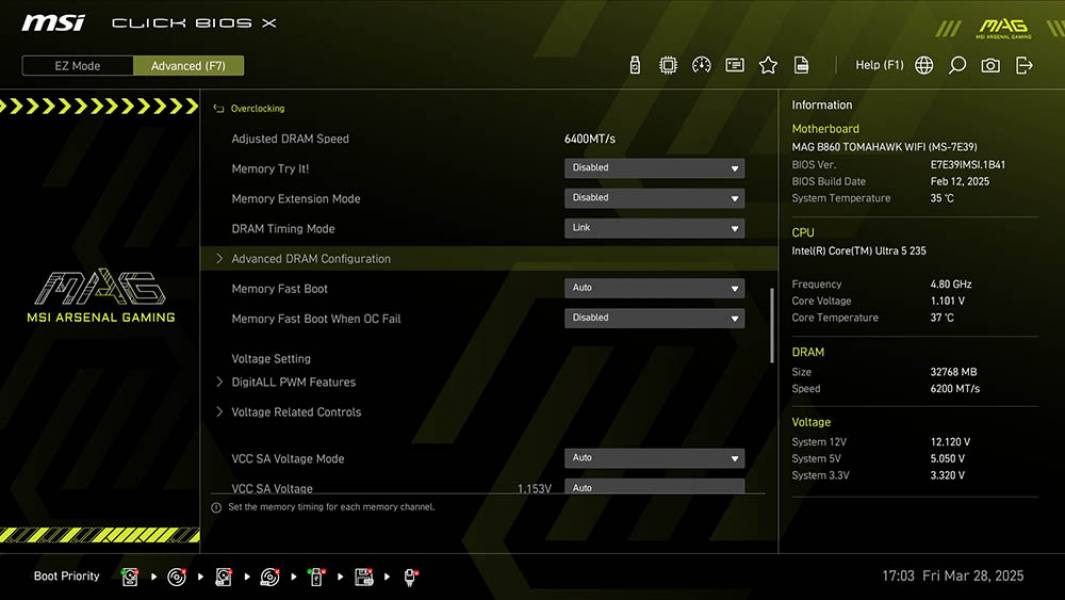Open search with the magnifier icon
The height and width of the screenshot is (600, 1065).
(x=957, y=65)
